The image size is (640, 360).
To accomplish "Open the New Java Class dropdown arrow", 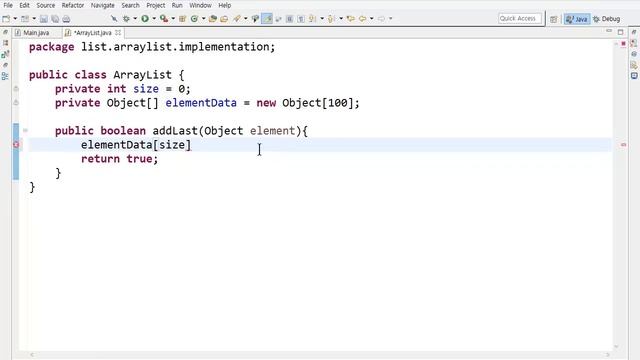I will 203,19.
